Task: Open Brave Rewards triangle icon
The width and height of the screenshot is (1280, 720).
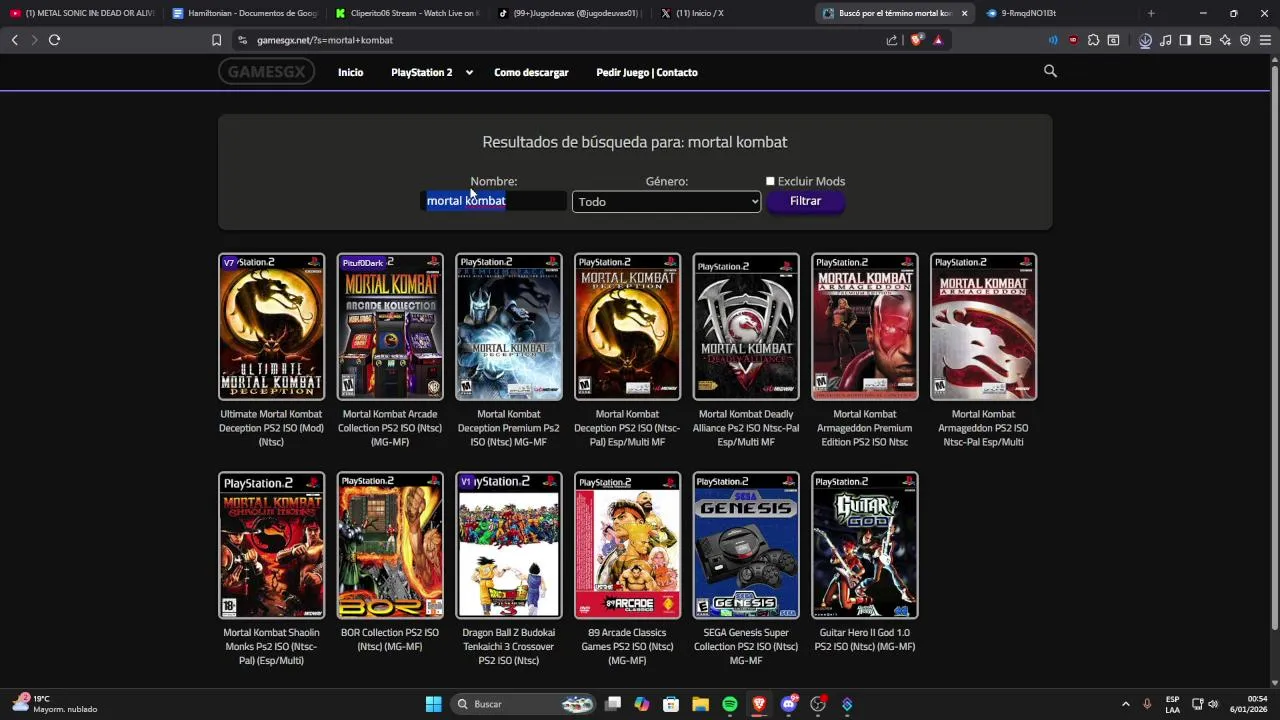Action: coord(938,40)
